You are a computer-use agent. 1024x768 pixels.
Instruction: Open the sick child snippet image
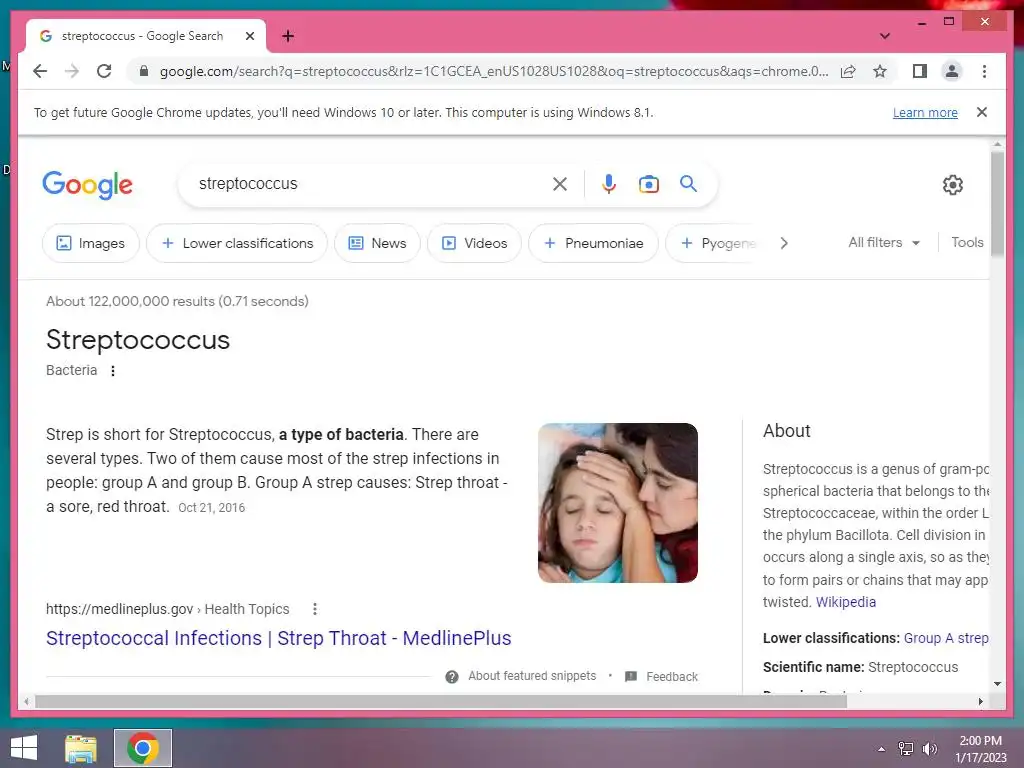(618, 503)
